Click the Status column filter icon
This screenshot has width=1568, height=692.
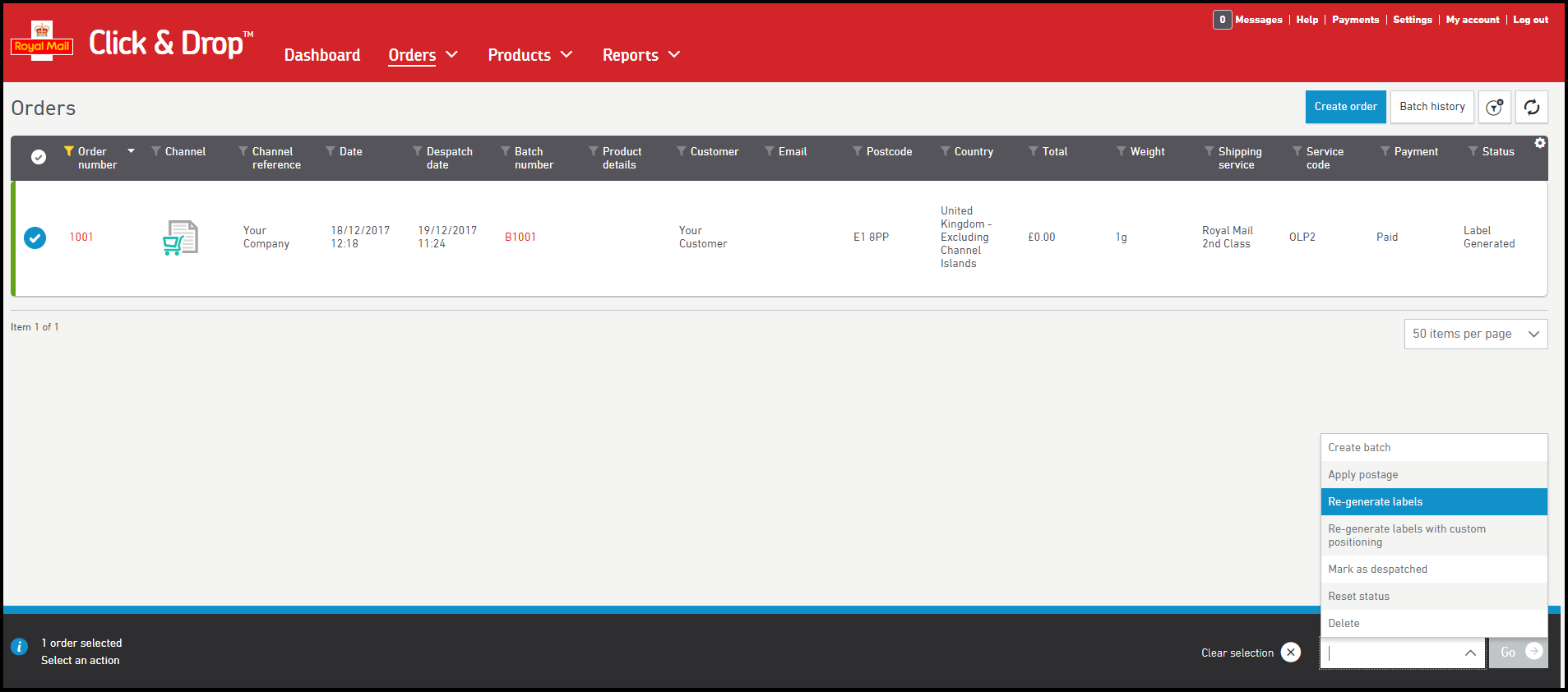coord(1473,151)
